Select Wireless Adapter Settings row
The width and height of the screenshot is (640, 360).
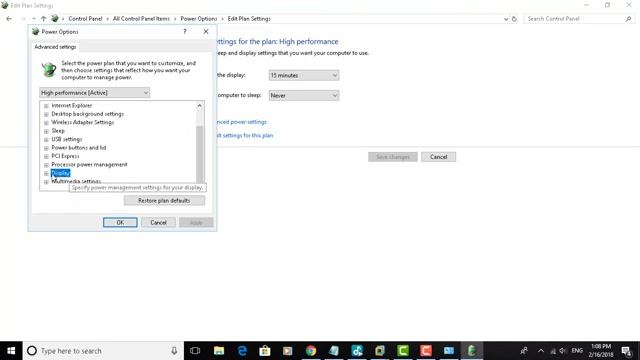82,122
